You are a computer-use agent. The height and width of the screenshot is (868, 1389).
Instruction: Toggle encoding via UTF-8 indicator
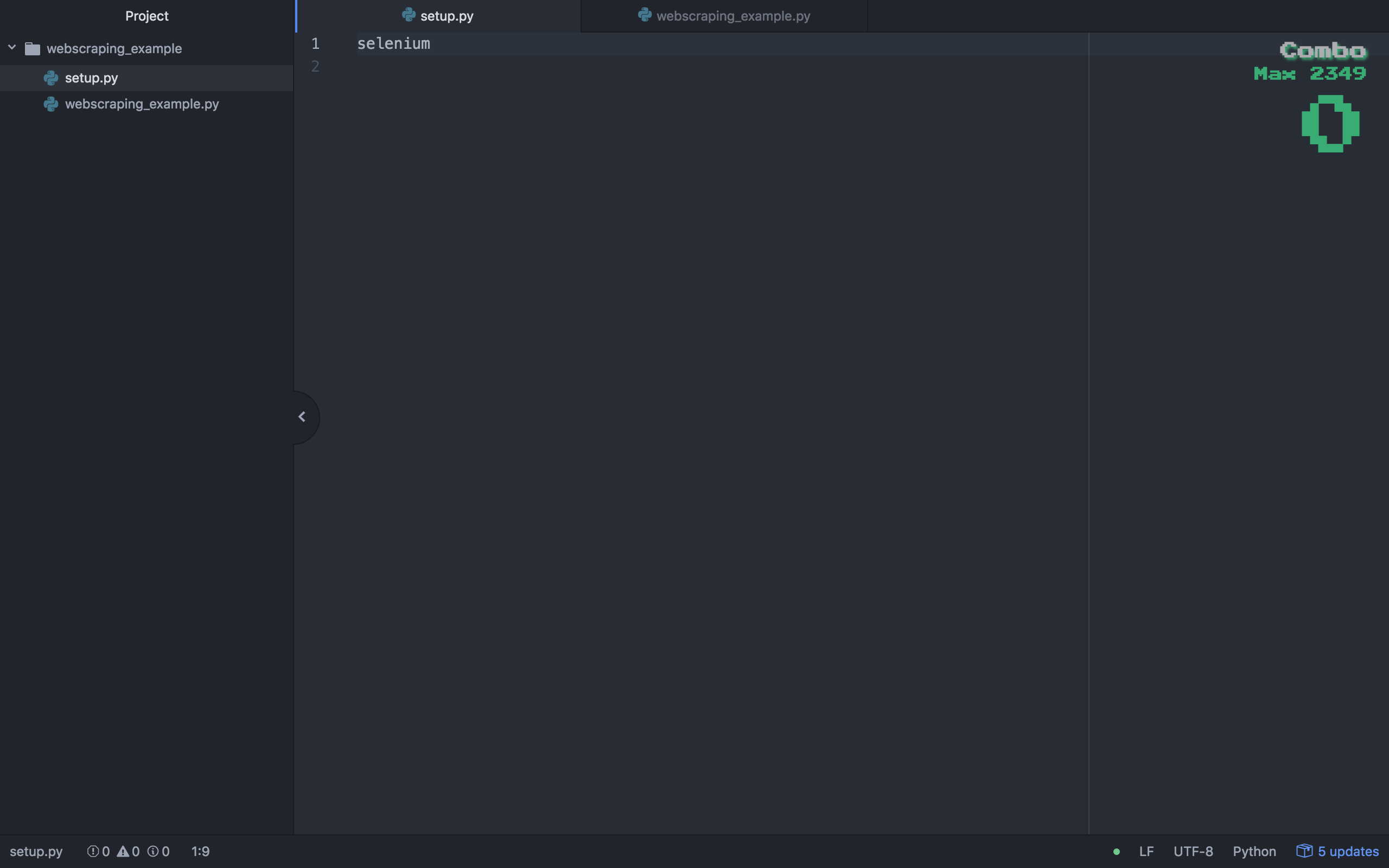point(1193,851)
